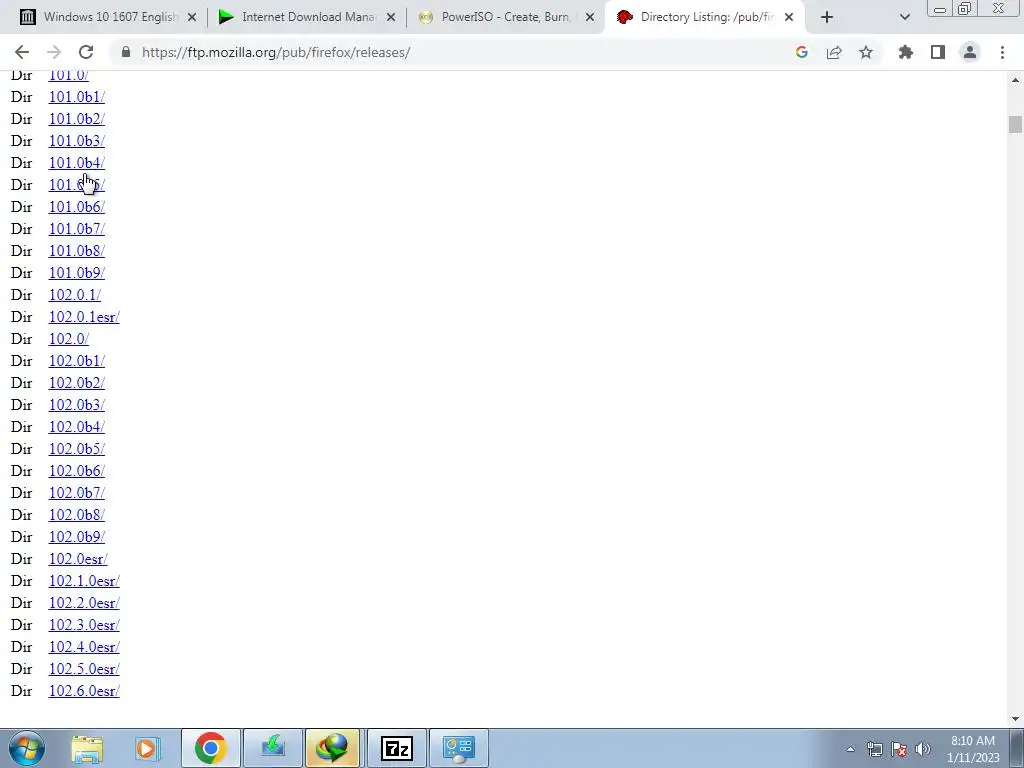The image size is (1024, 768).
Task: Open the 101.0b9/ directory link
Action: 76,273
